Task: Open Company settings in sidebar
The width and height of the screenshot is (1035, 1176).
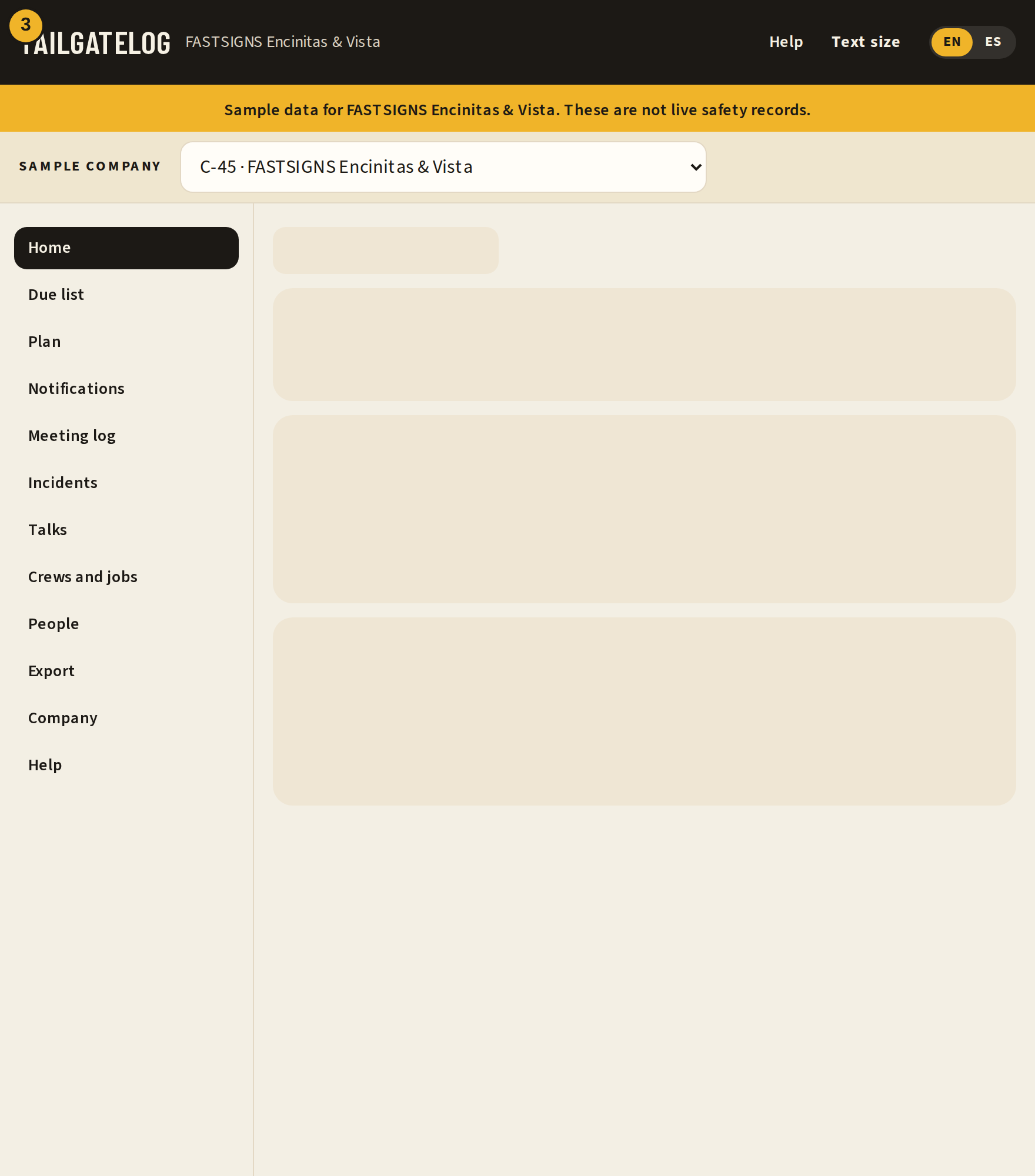Action: tap(126, 719)
